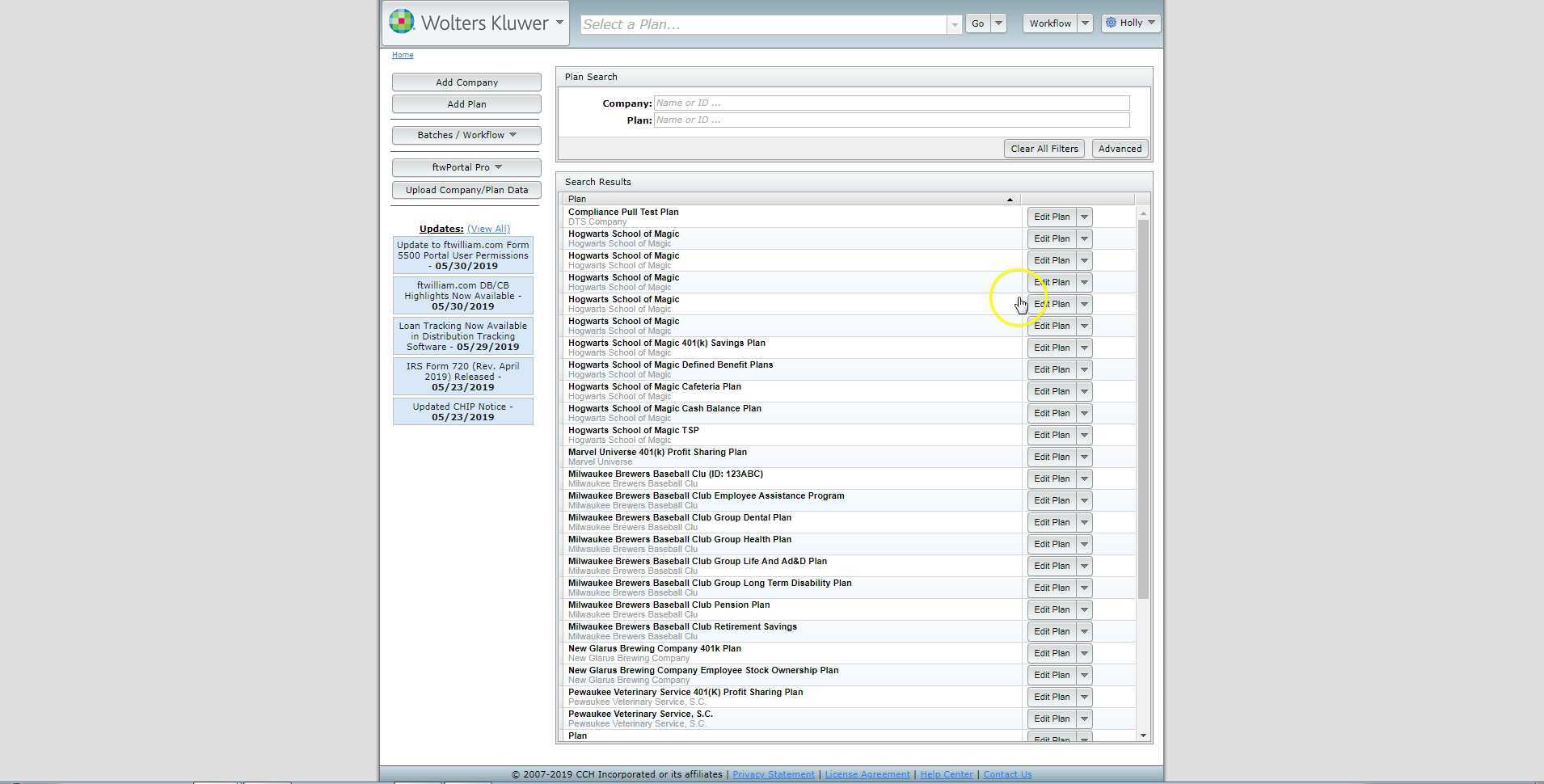Click the Add Plan button
1544x784 pixels.
click(x=466, y=103)
